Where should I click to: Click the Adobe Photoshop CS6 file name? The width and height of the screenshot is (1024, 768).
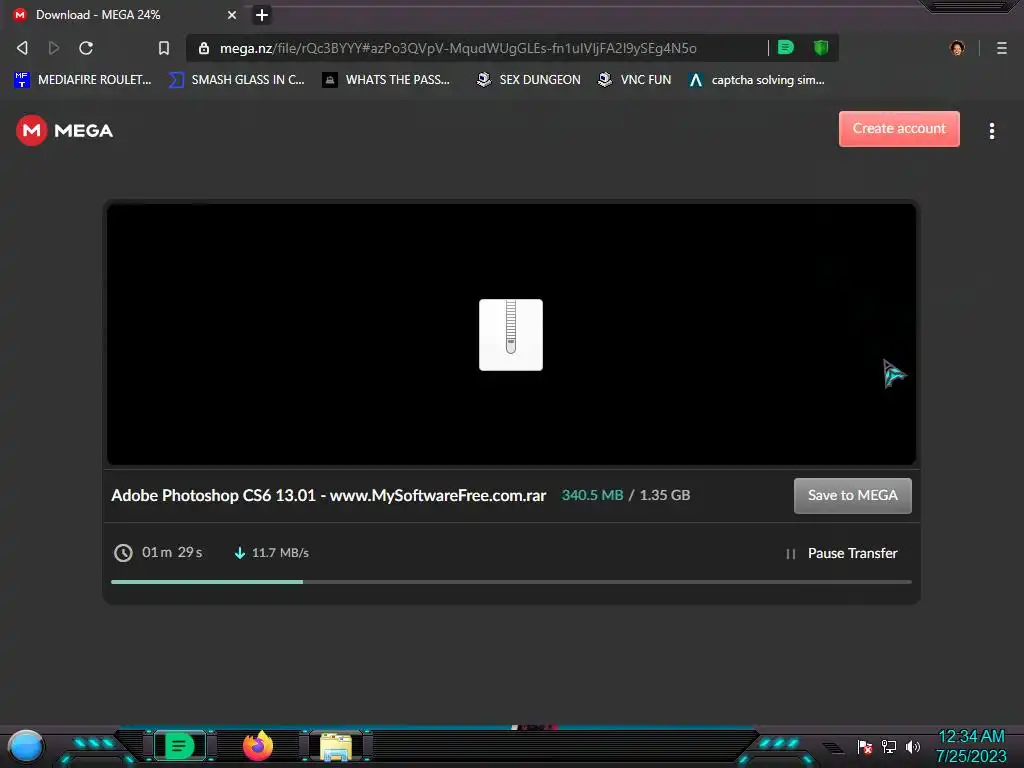click(x=328, y=496)
